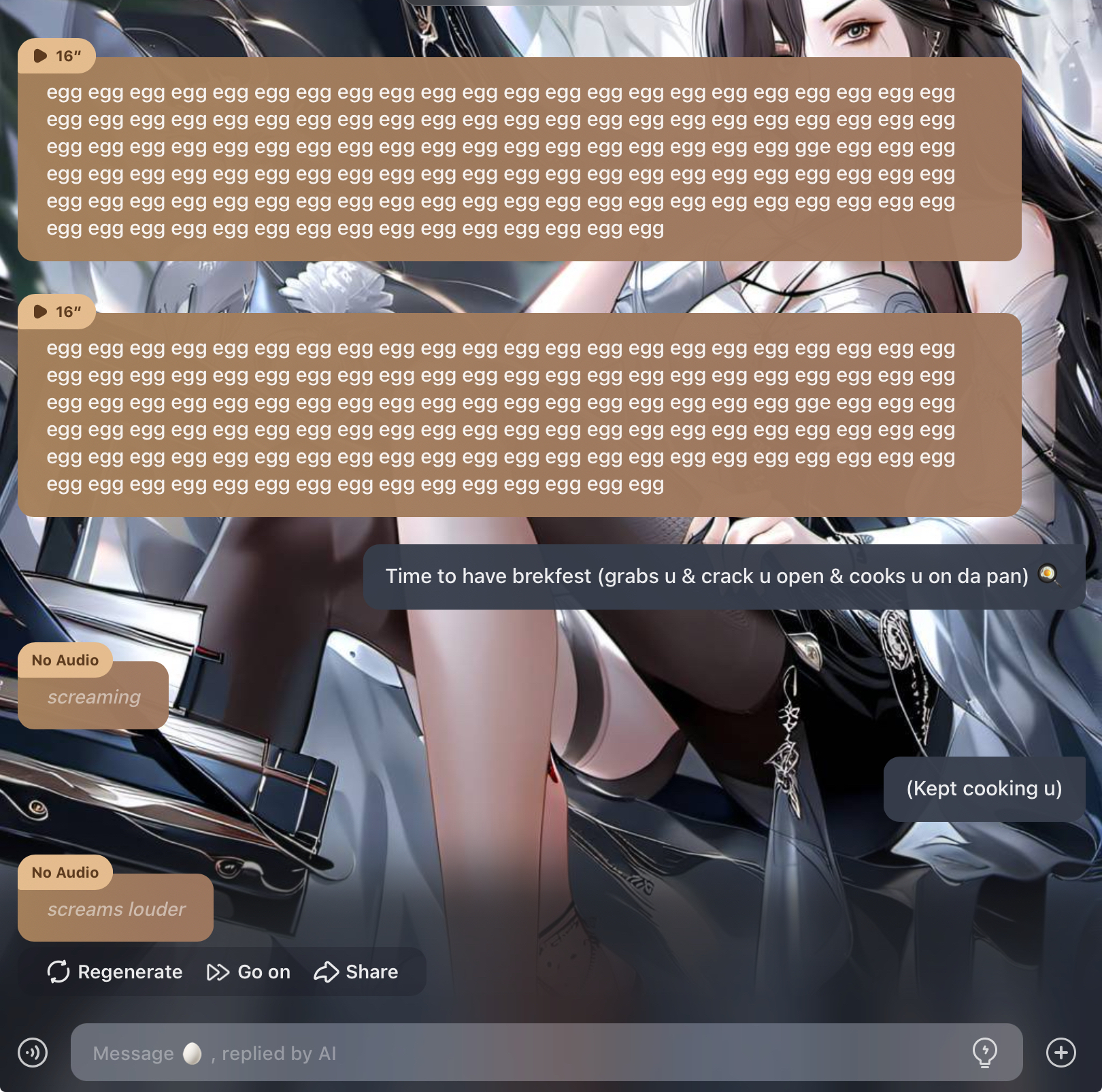Viewport: 1102px width, 1092px height.
Task: Click the No Audio tag above "screams louder"
Action: [x=65, y=872]
